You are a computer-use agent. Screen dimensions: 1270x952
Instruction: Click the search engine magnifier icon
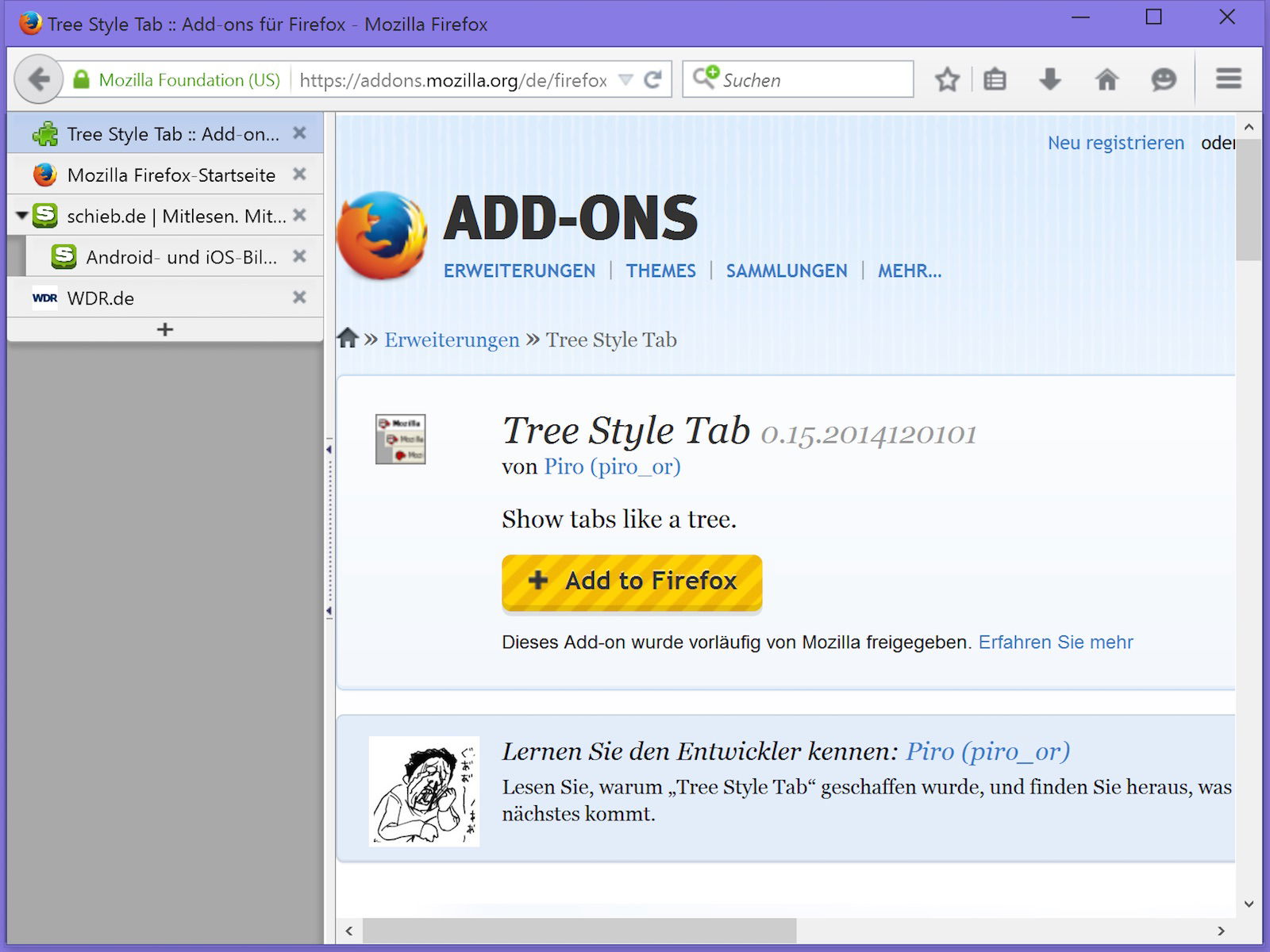click(705, 77)
